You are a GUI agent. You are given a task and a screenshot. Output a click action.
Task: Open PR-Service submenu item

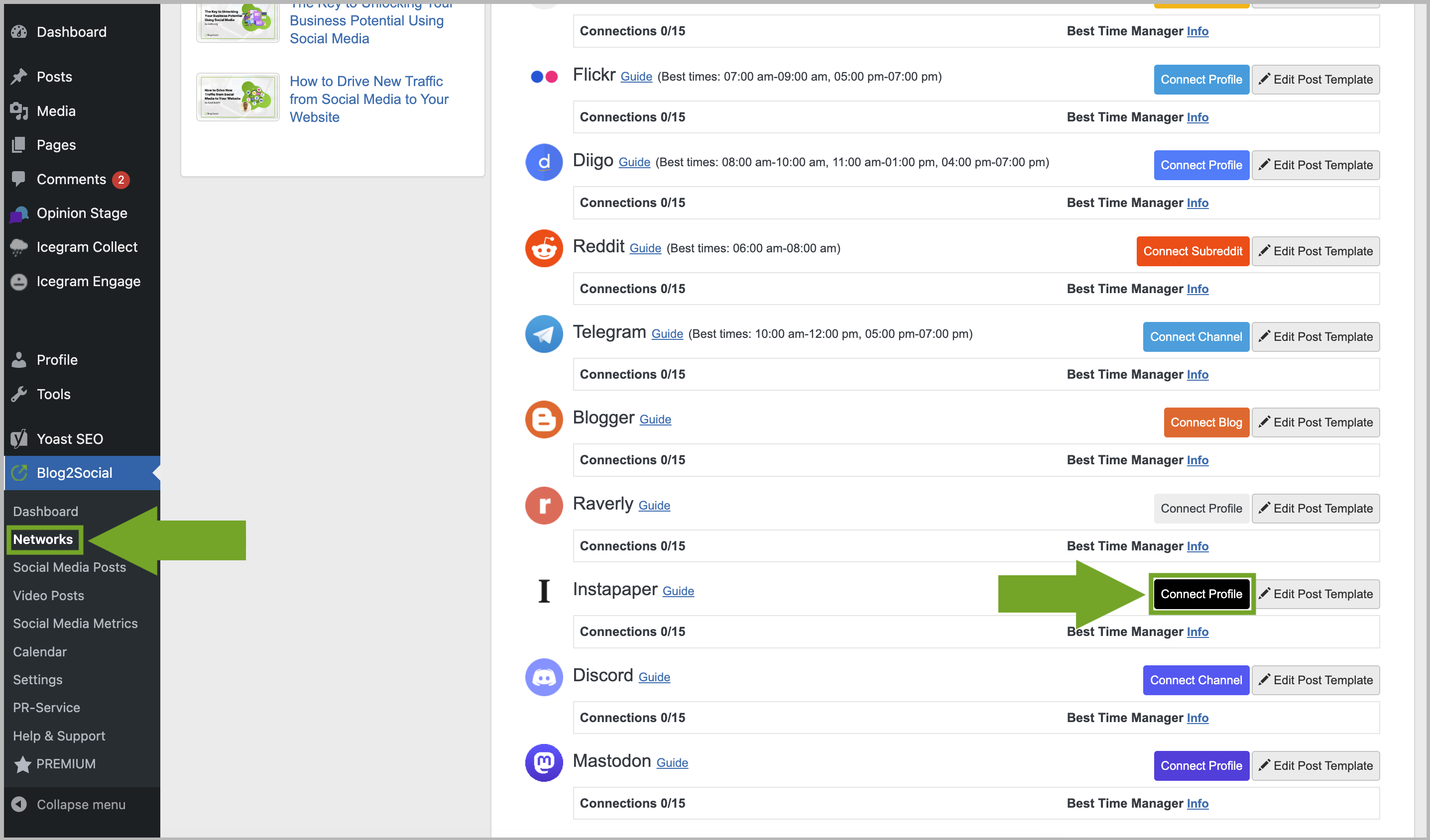point(46,707)
